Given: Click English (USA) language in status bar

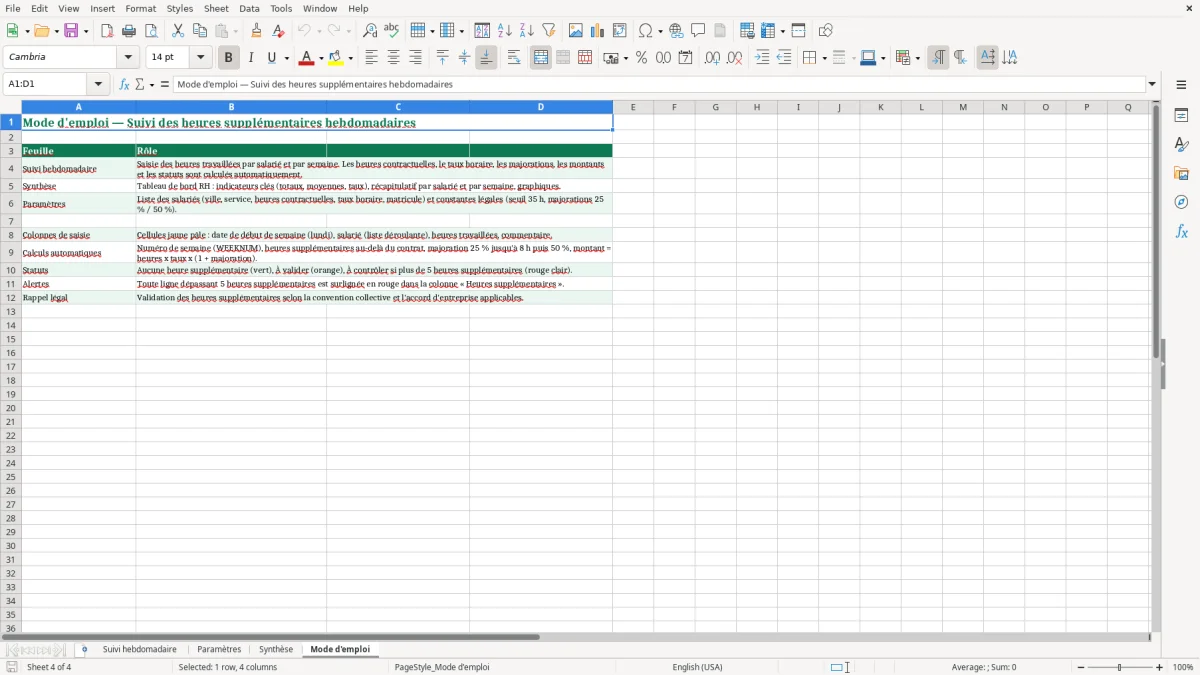Looking at the screenshot, I should tap(697, 667).
